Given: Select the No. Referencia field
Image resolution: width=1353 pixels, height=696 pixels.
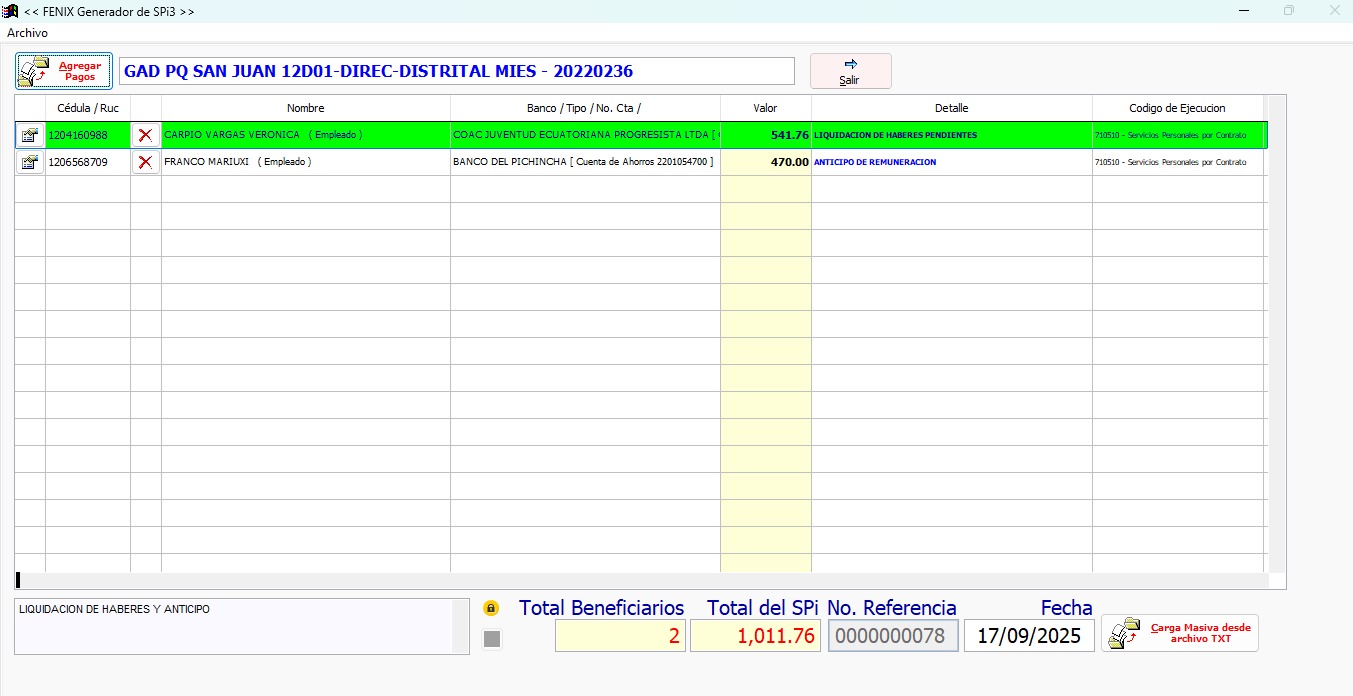Looking at the screenshot, I should (x=892, y=636).
